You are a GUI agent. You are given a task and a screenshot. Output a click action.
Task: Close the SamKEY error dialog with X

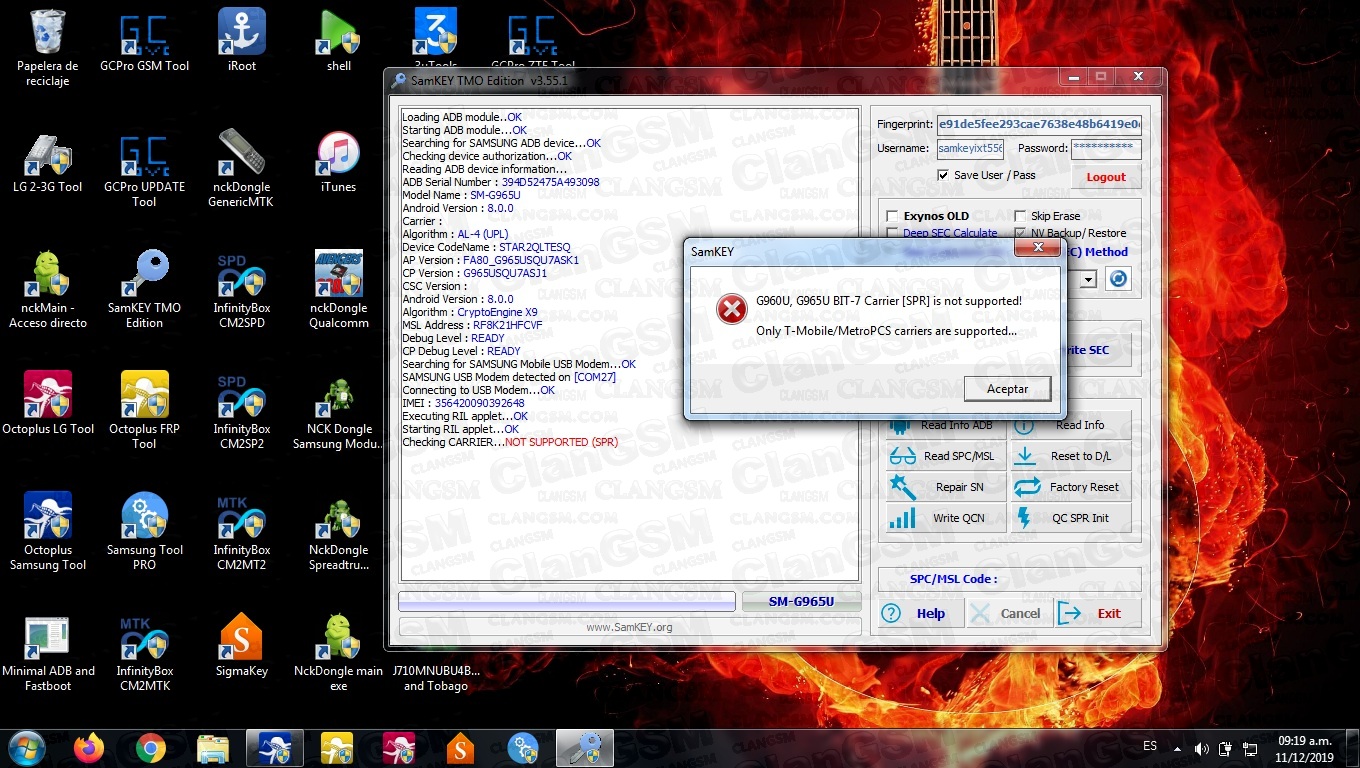(1038, 247)
